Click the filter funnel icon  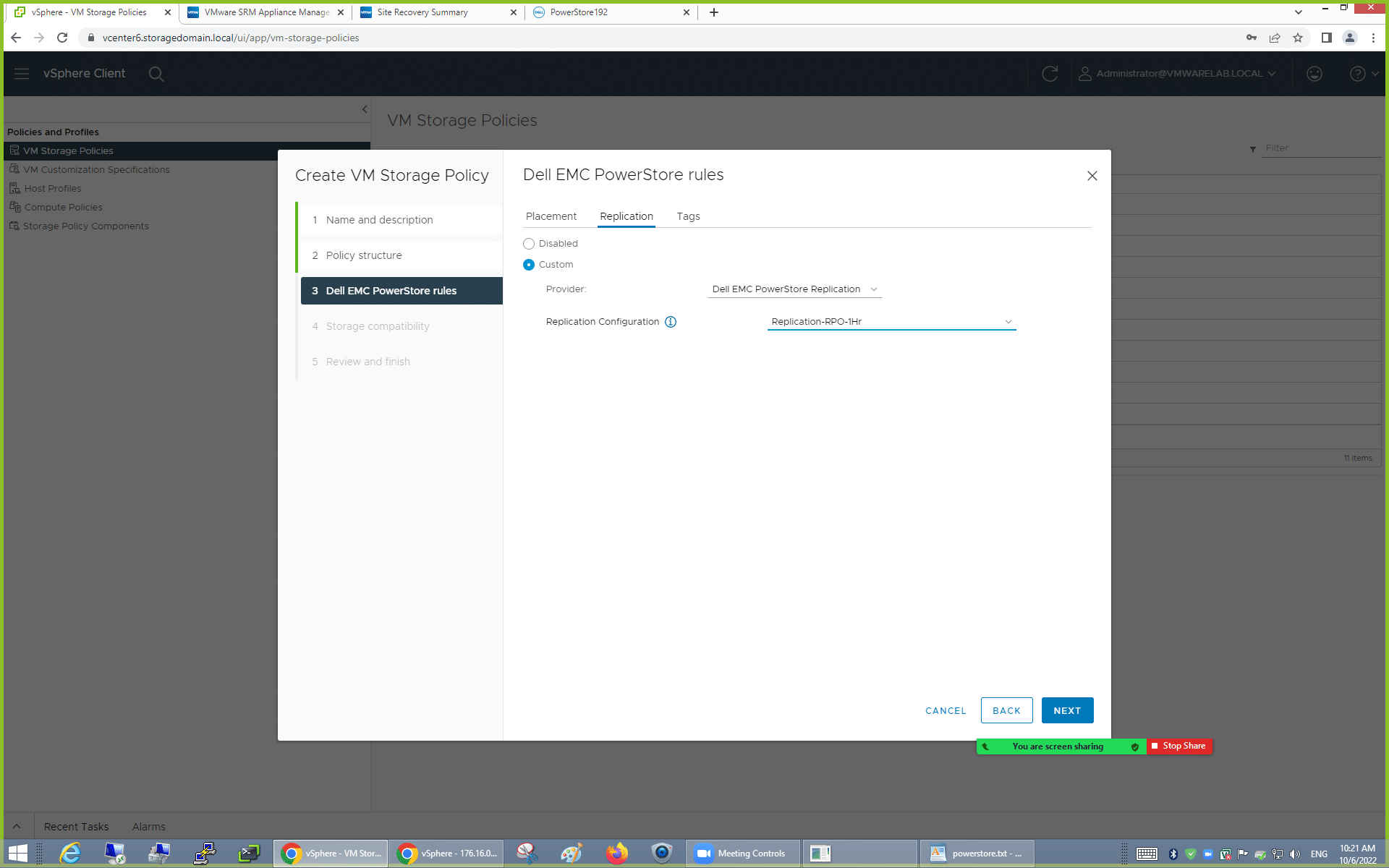(1253, 149)
